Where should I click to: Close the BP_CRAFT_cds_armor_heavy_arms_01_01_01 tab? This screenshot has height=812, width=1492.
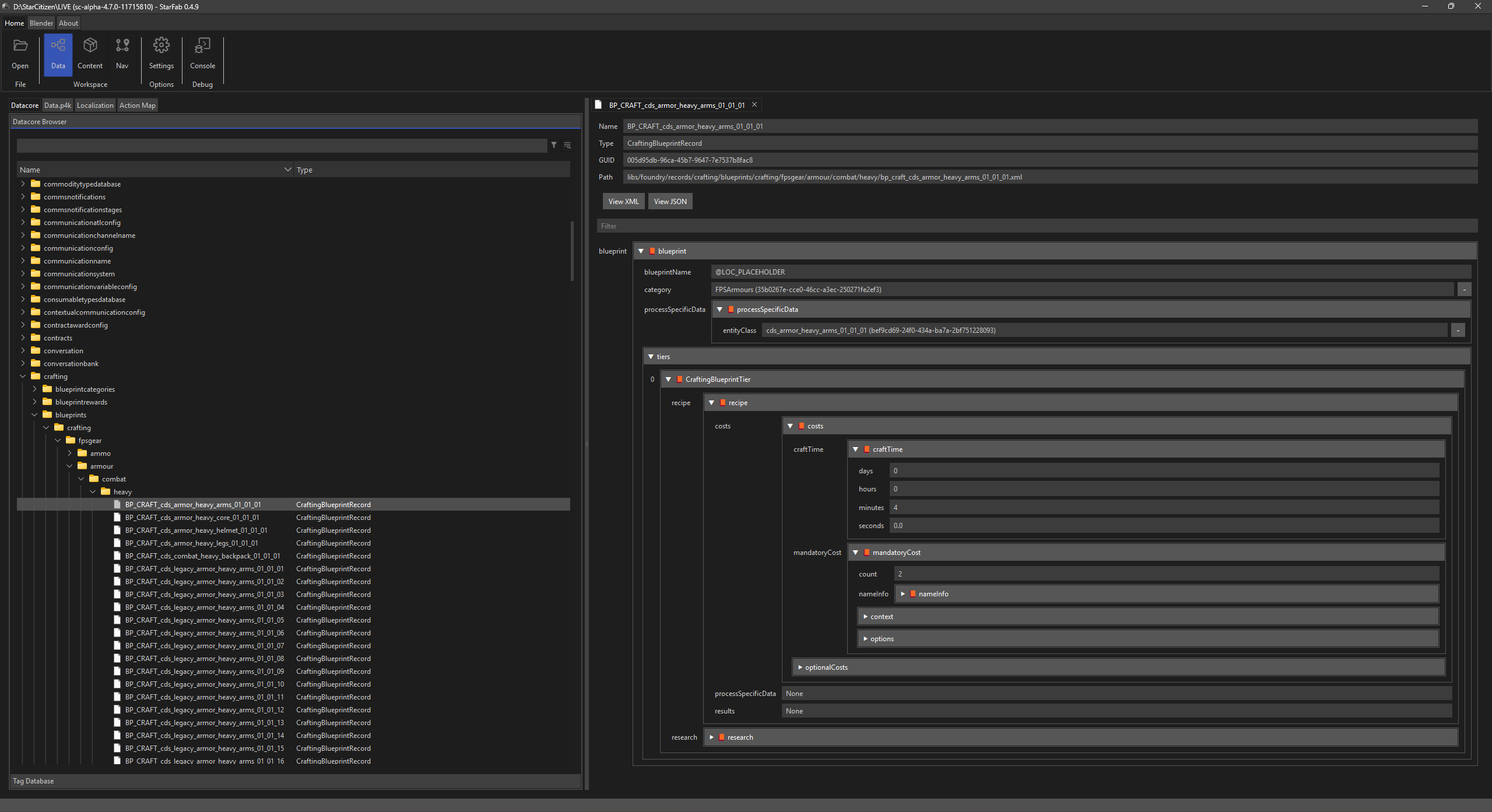(x=754, y=105)
